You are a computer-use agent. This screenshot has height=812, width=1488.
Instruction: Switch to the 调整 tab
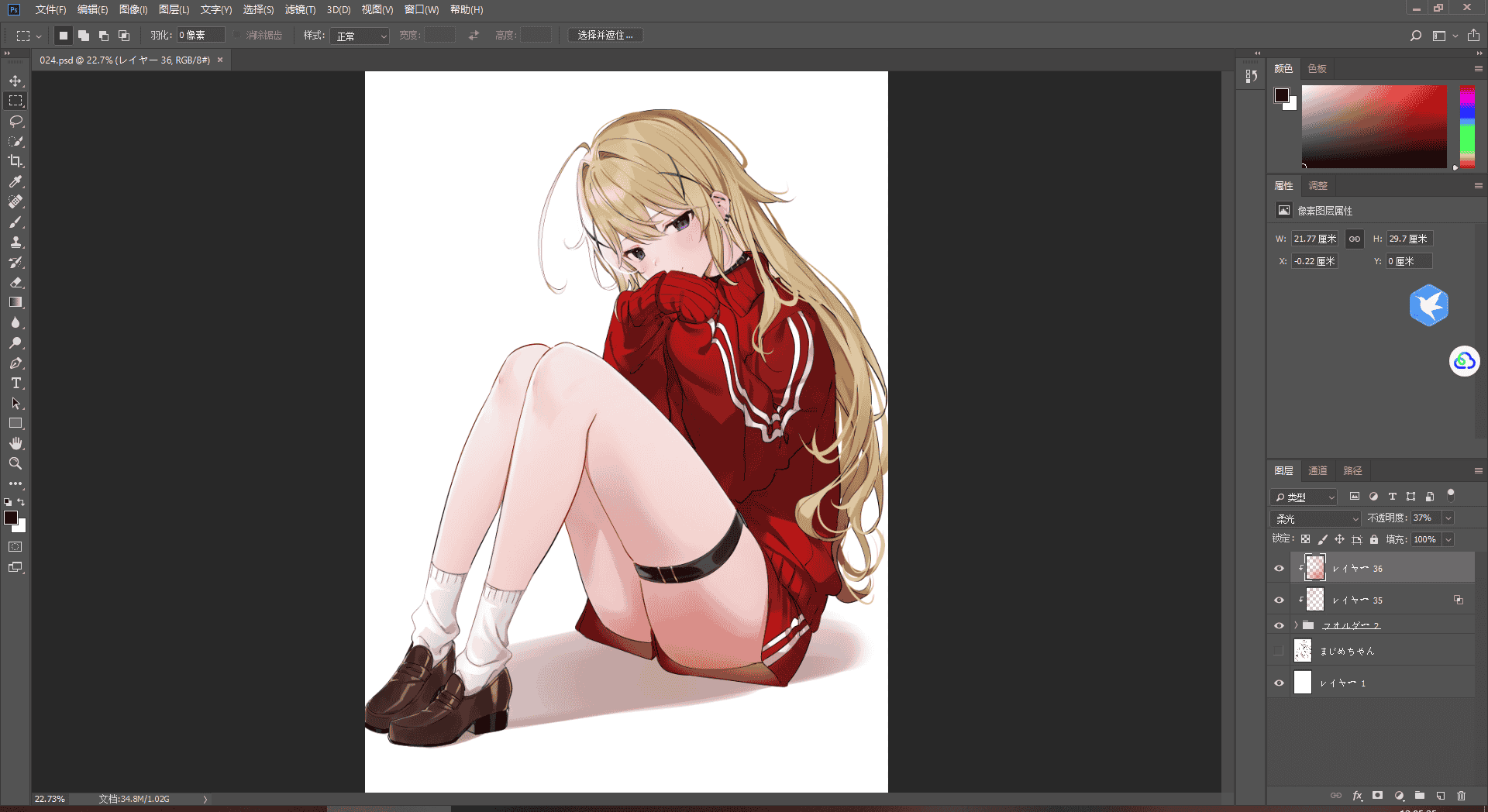pos(1317,186)
